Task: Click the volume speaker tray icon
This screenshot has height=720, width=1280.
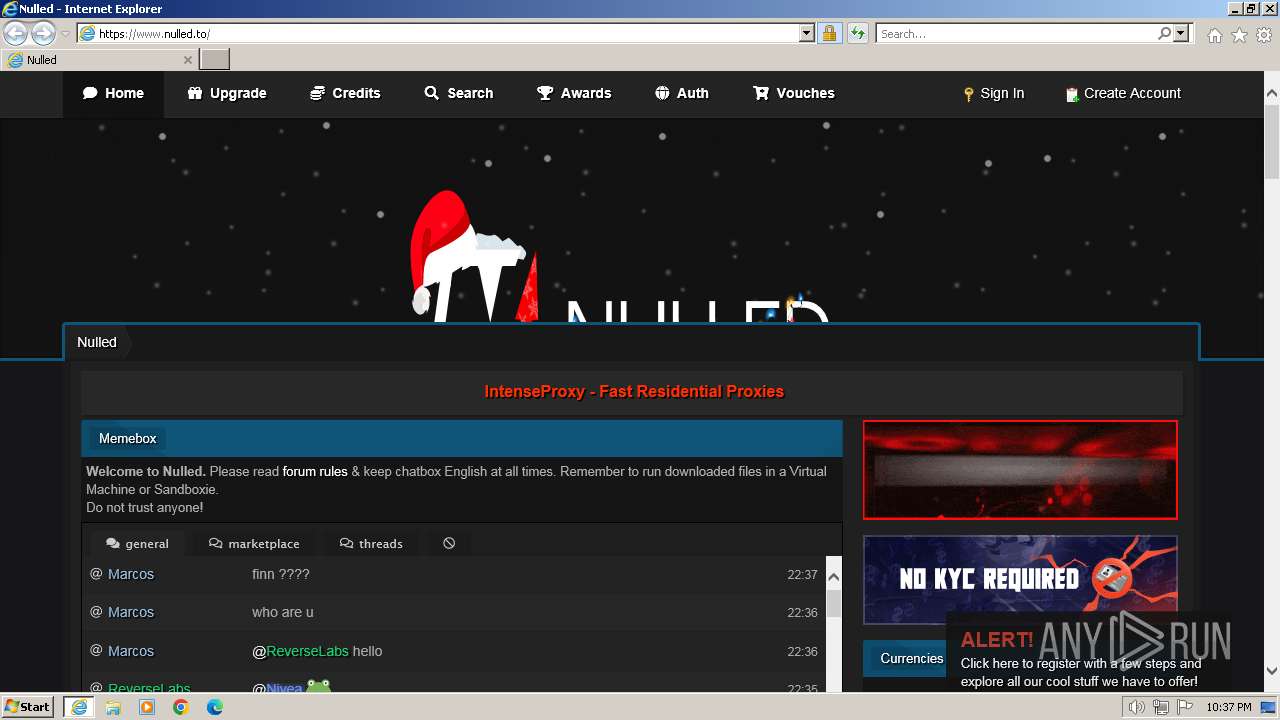Action: click(1137, 707)
